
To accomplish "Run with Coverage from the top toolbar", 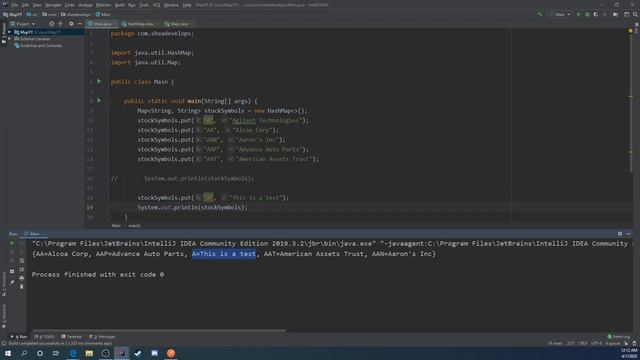I will tap(596, 14).
